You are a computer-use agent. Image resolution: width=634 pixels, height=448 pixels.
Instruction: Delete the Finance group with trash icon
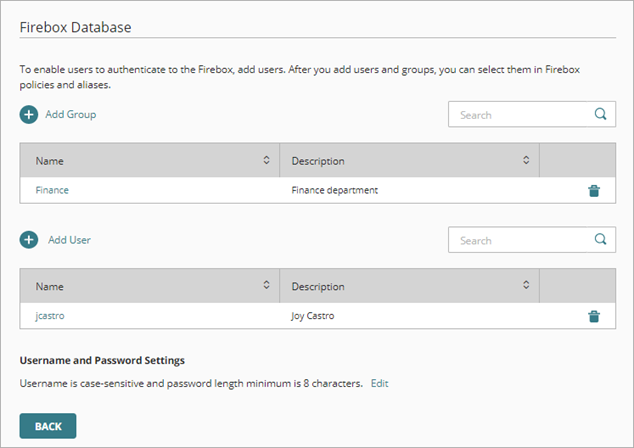pos(594,190)
